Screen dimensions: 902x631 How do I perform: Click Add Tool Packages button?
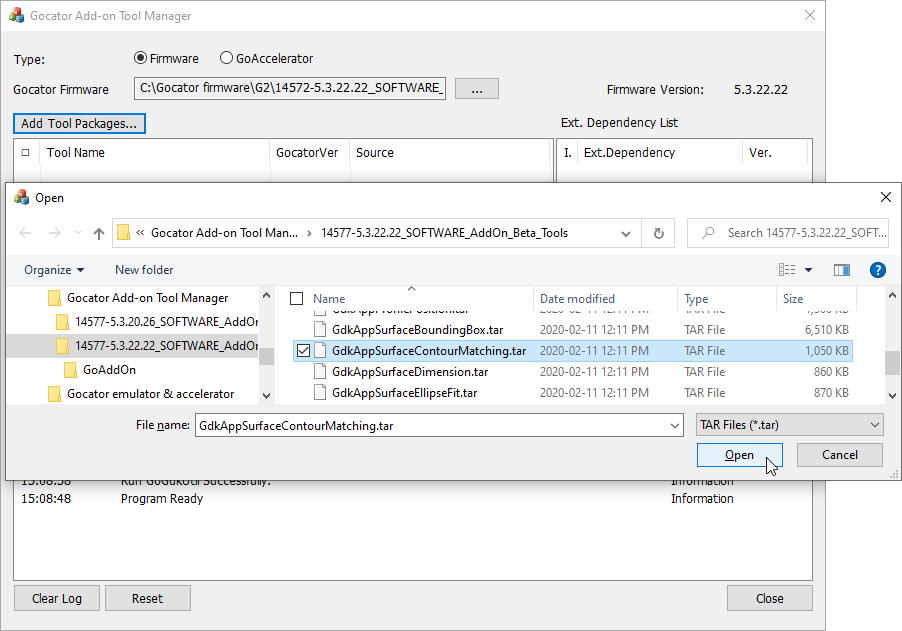(x=79, y=124)
